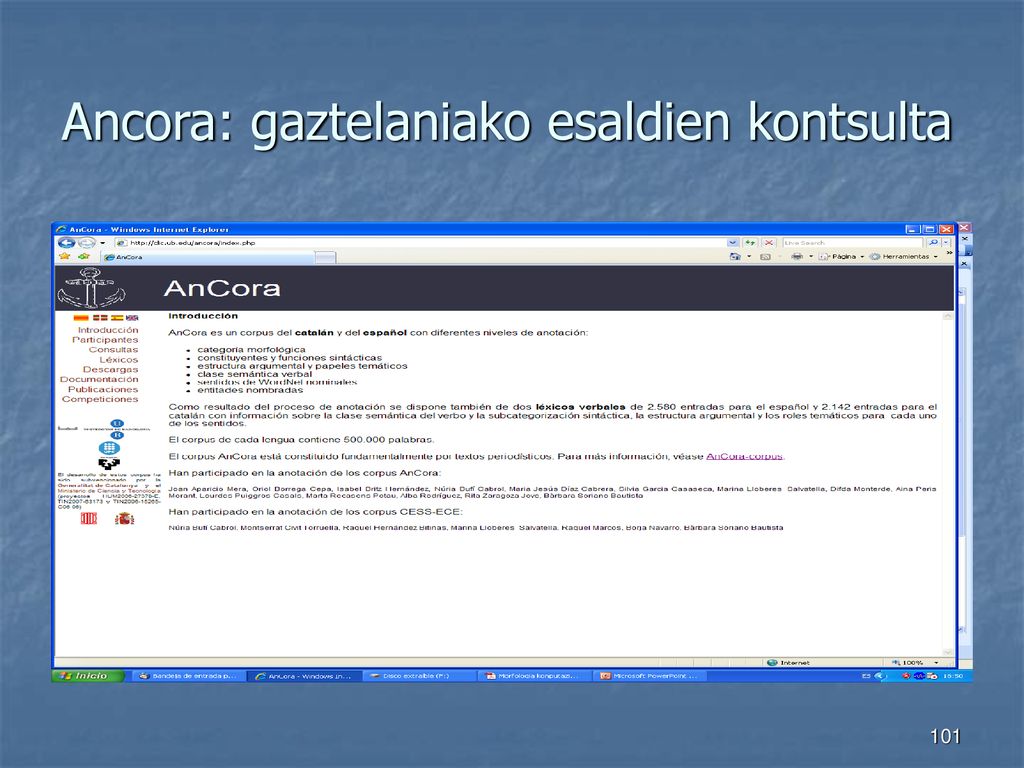Click the IE Forward arrow button

[x=86, y=243]
